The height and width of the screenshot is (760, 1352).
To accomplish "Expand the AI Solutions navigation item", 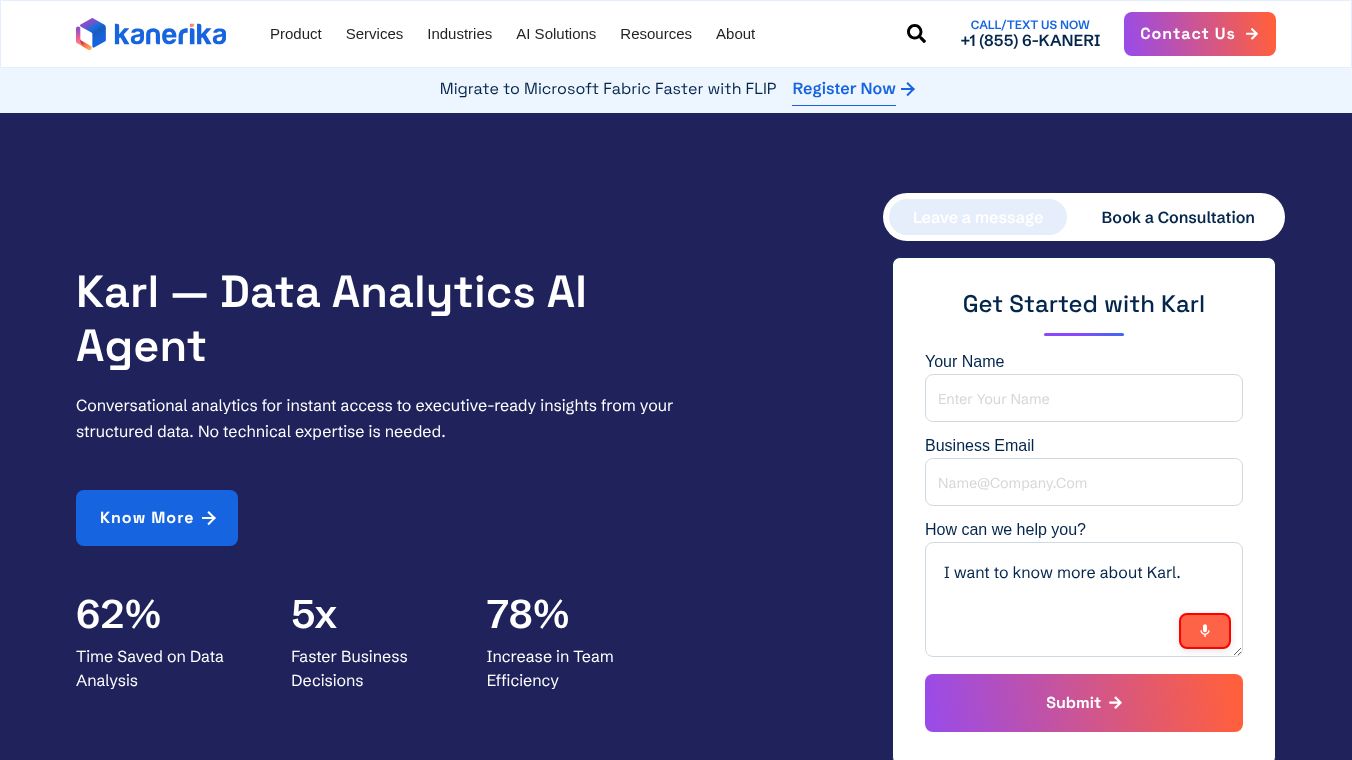I will (x=556, y=34).
